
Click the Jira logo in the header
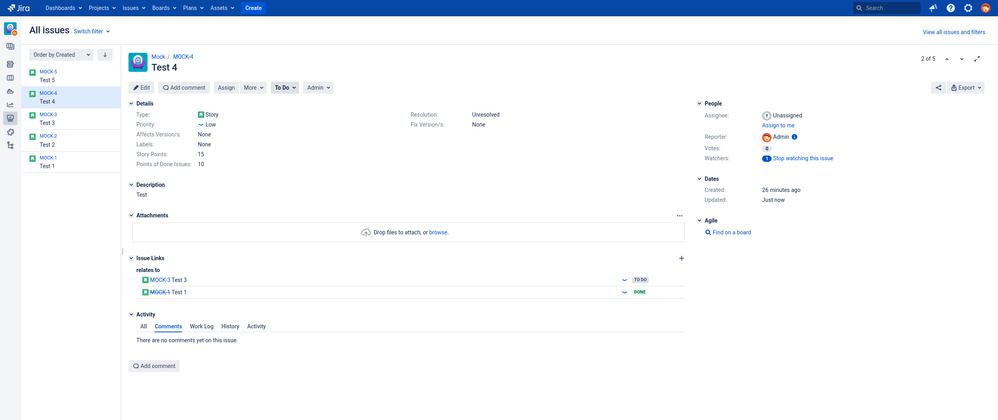(x=18, y=8)
